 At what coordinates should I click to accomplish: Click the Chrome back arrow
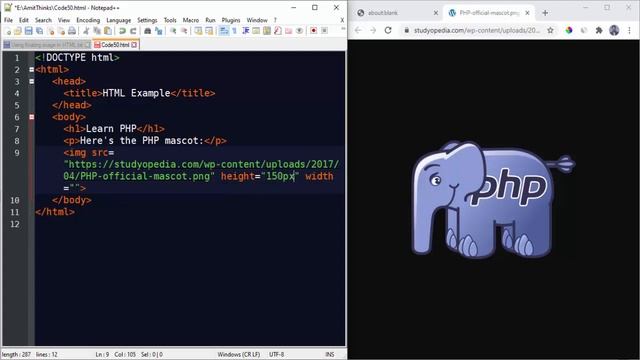point(358,30)
